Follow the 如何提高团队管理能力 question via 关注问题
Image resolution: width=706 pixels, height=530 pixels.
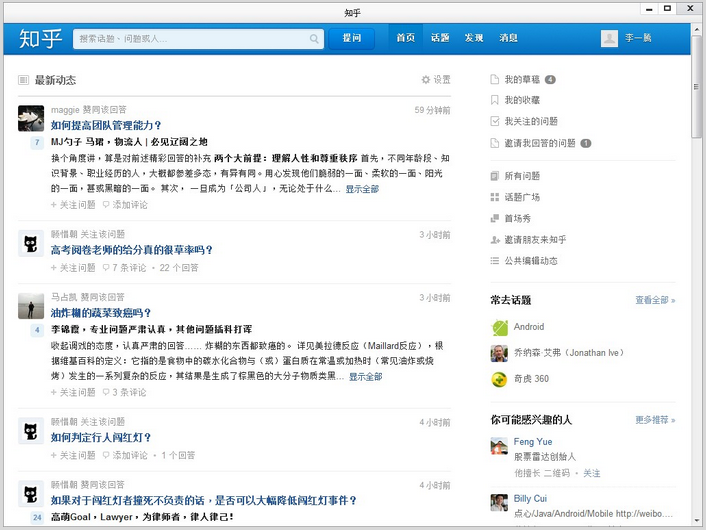(x=74, y=205)
